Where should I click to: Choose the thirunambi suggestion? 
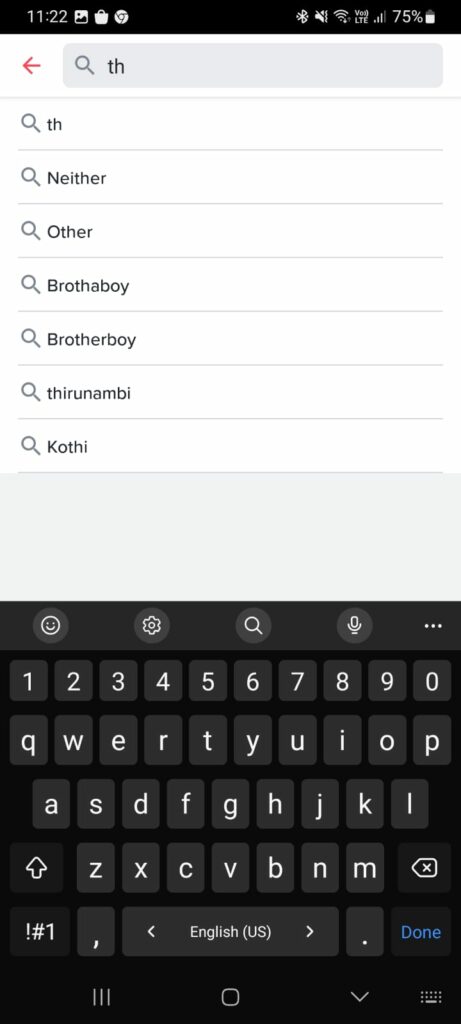(x=230, y=392)
